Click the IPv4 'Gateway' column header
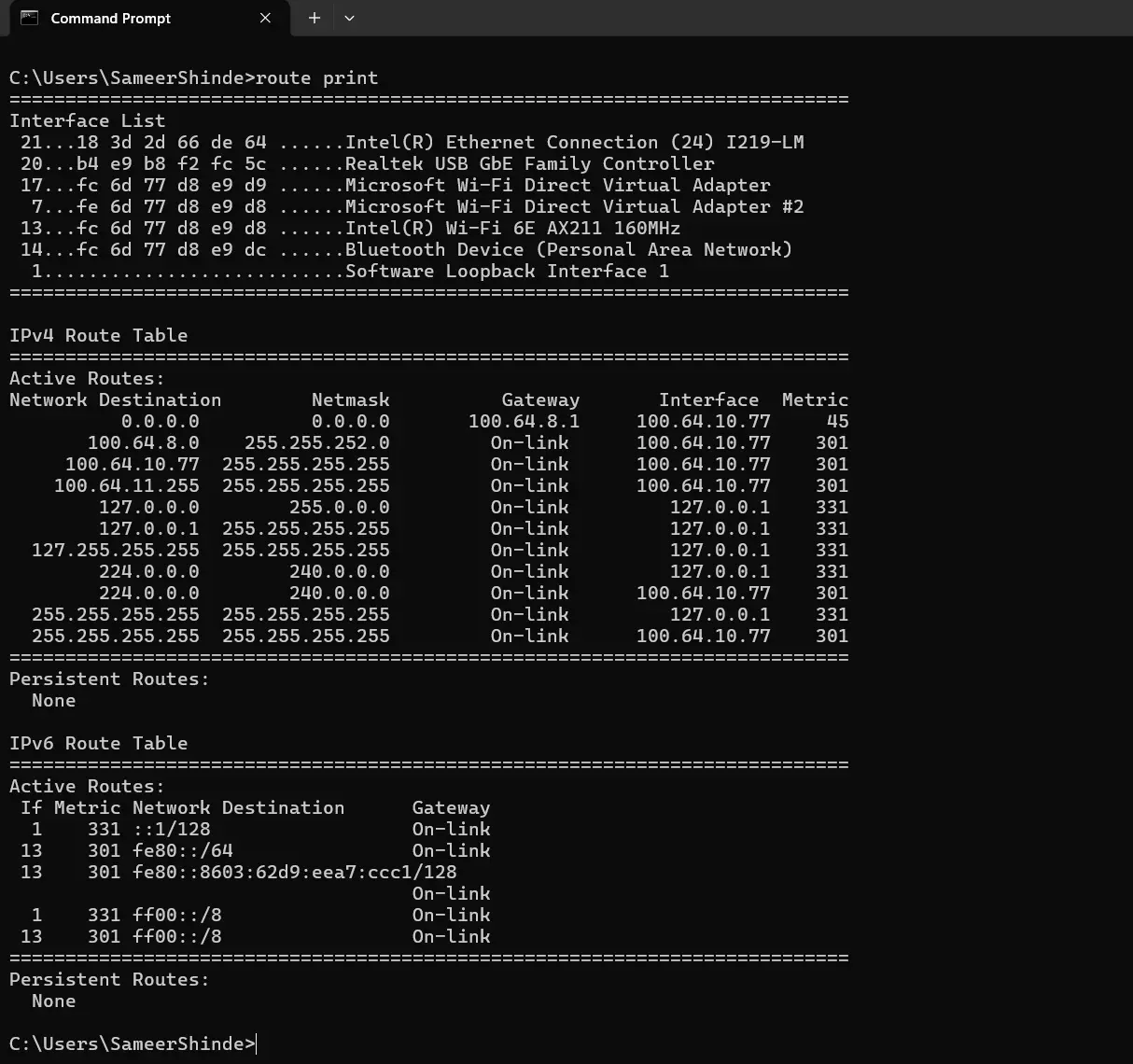Image resolution: width=1133 pixels, height=1064 pixels. [x=540, y=399]
